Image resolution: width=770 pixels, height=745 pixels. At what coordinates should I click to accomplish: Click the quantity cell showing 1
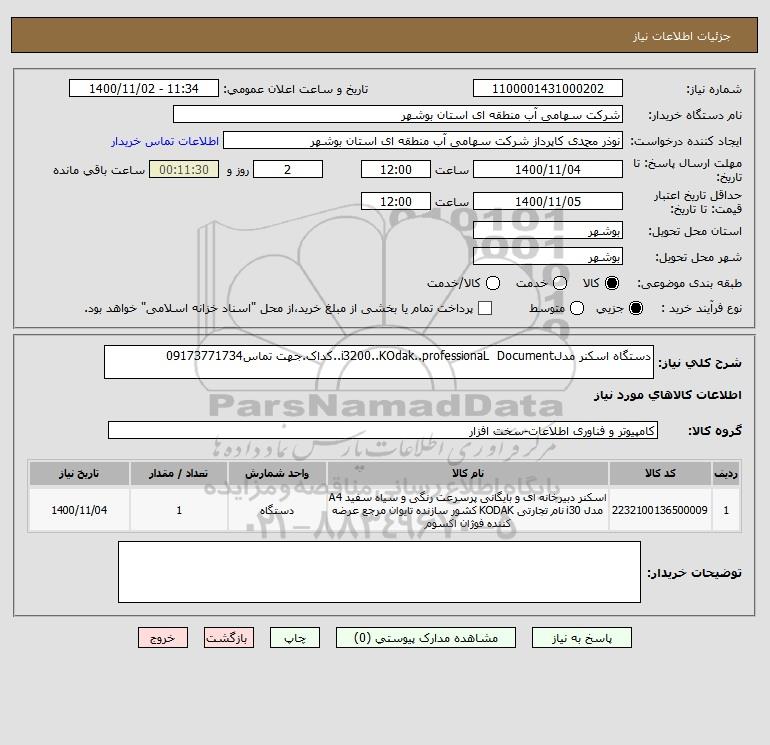click(x=179, y=510)
